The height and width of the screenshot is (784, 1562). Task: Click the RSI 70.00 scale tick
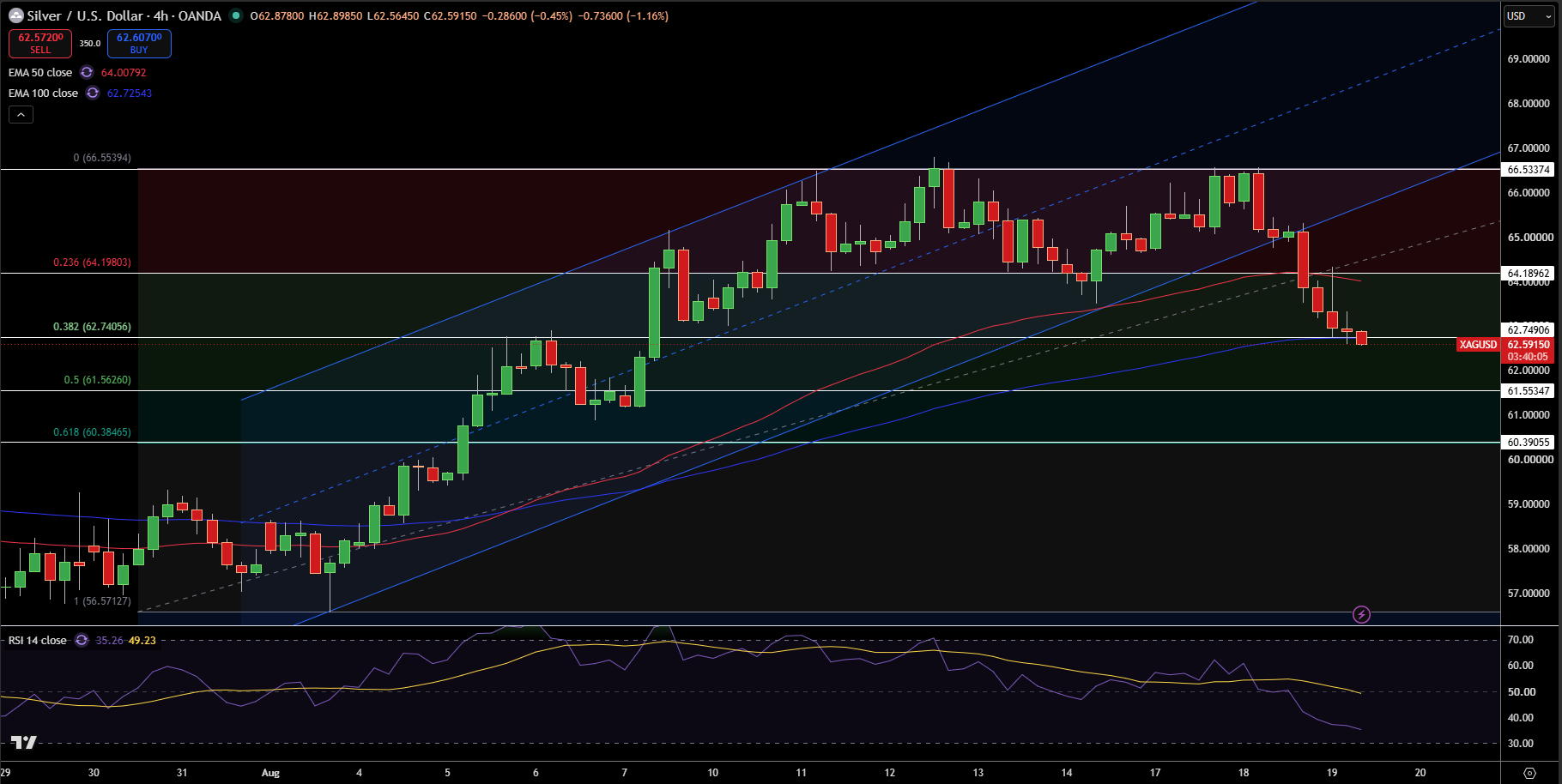point(1521,640)
